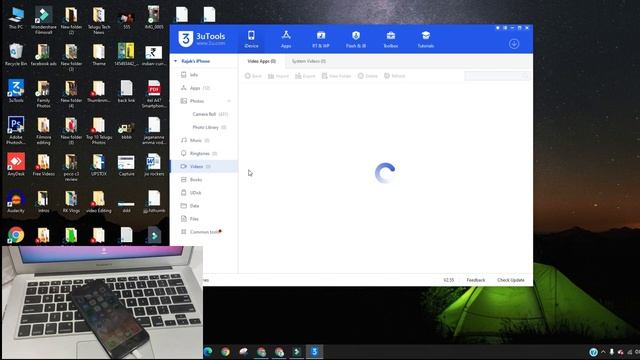
Task: Click the Refresh toolbar button
Action: [x=394, y=76]
